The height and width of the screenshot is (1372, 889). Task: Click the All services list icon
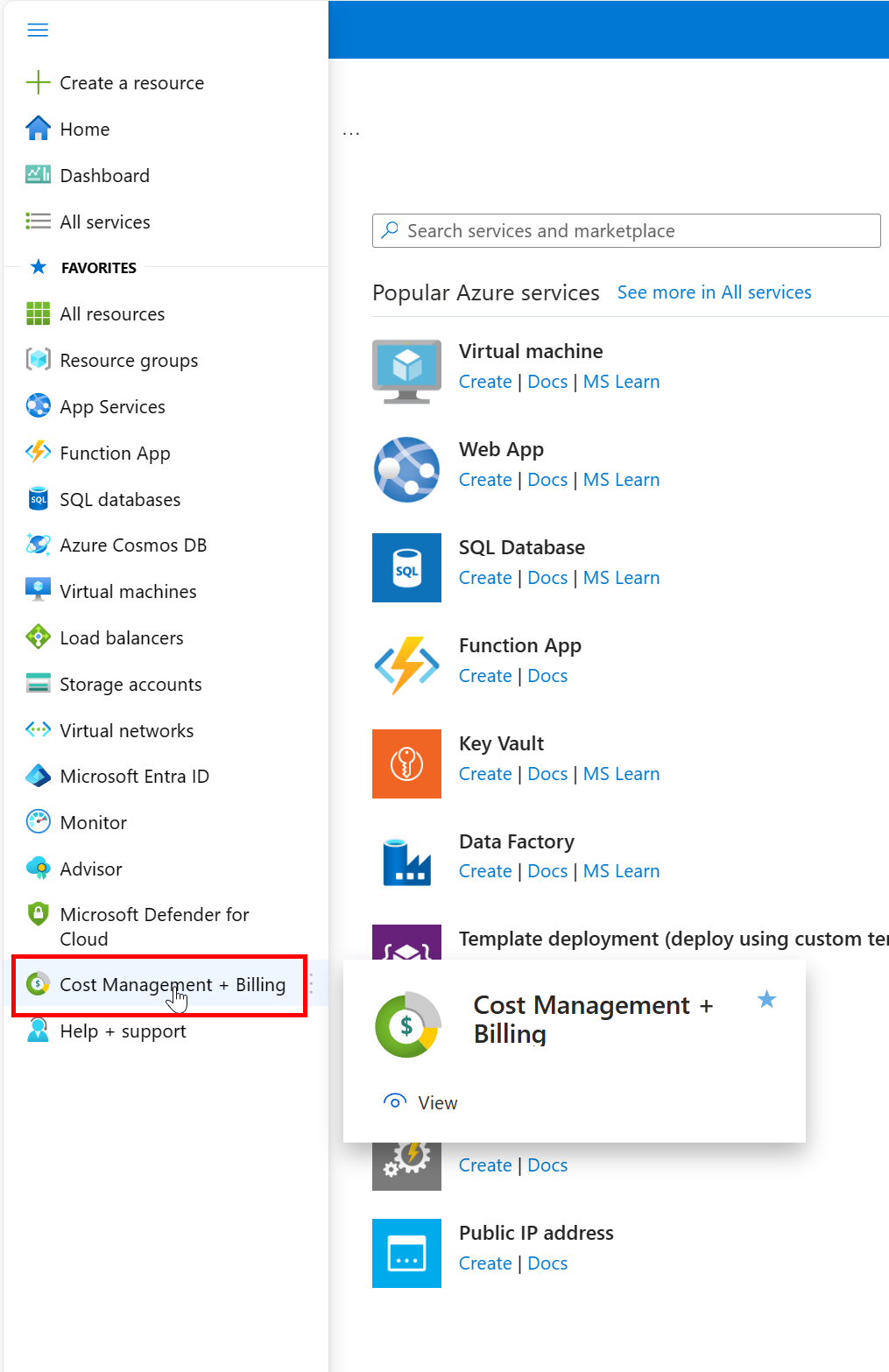click(38, 222)
